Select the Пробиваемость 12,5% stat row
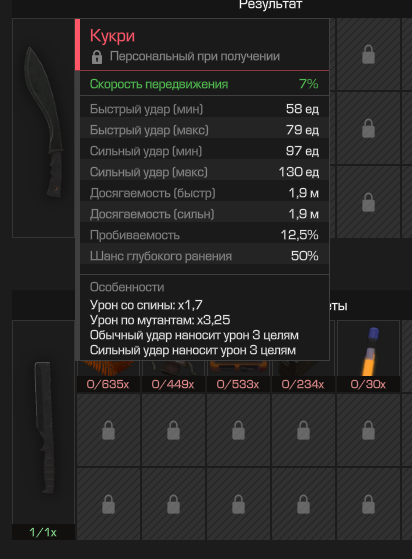Screen dimensions: 412x559 (x=204, y=235)
